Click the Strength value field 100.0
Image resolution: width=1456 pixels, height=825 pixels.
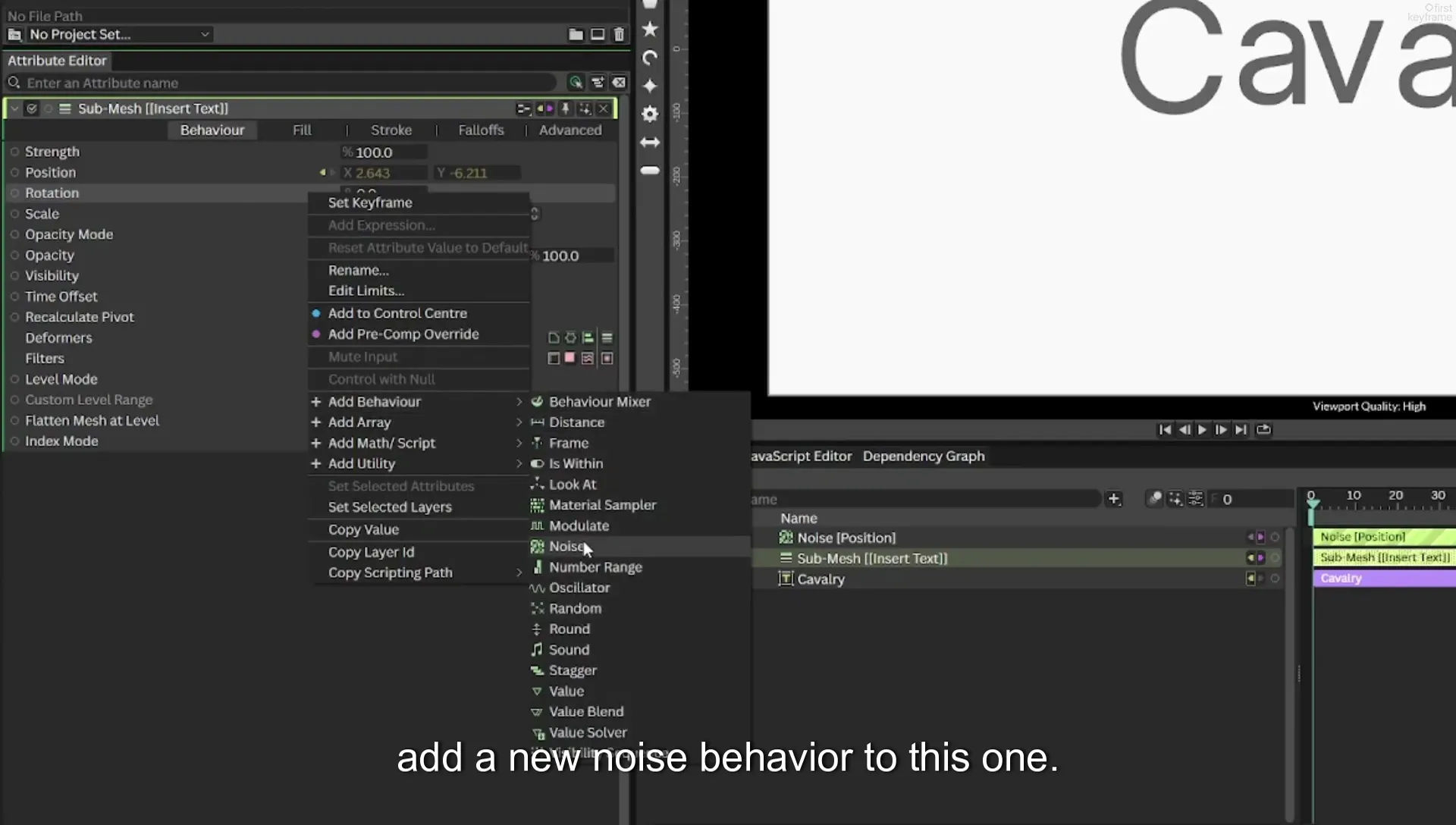384,152
